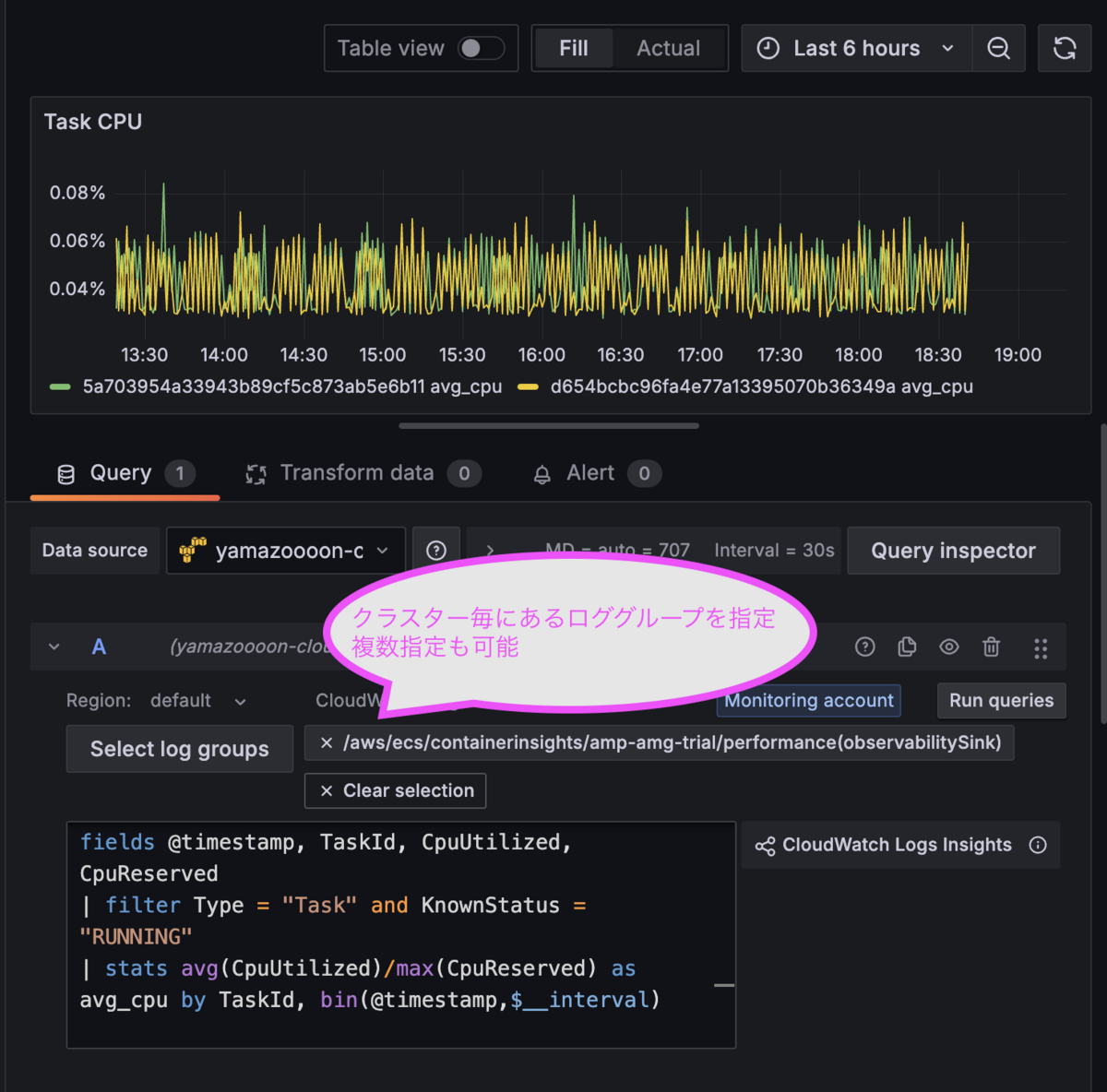
Task: Duplicate the query using the copy icon
Action: click(x=907, y=647)
